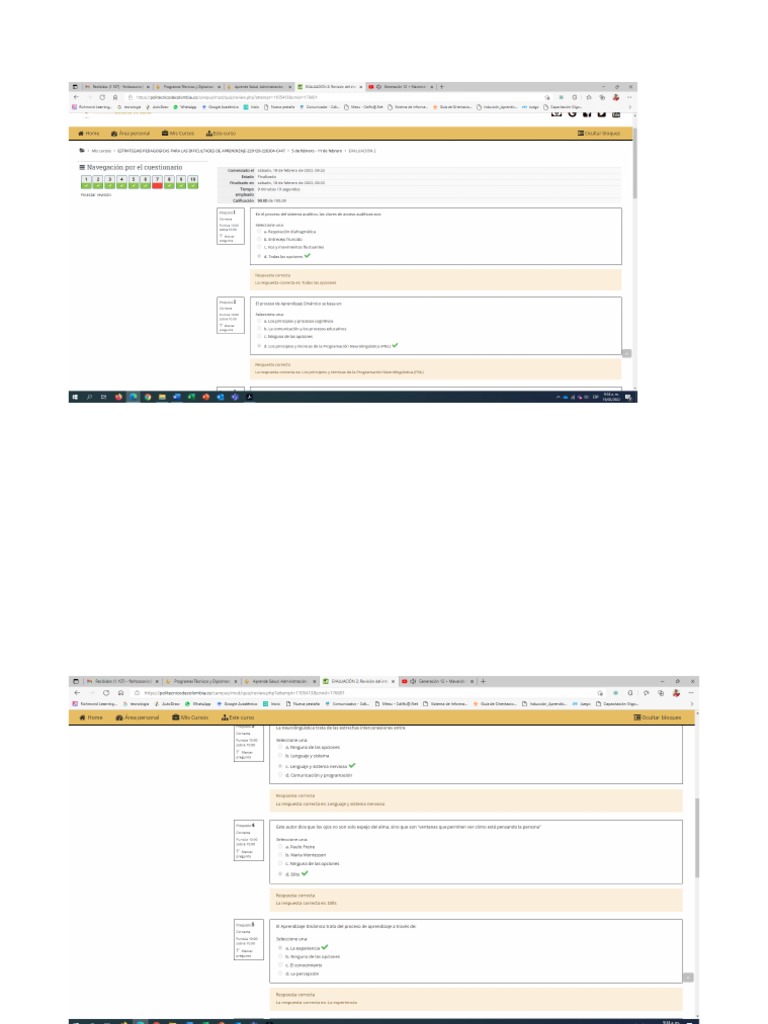Jump to question 7 in quiz navigation
768x1024 pixels.
click(157, 182)
